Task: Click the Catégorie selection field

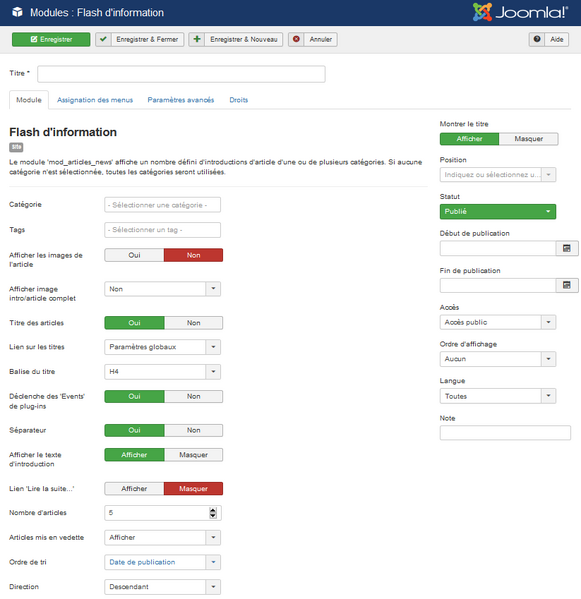Action: [x=162, y=205]
